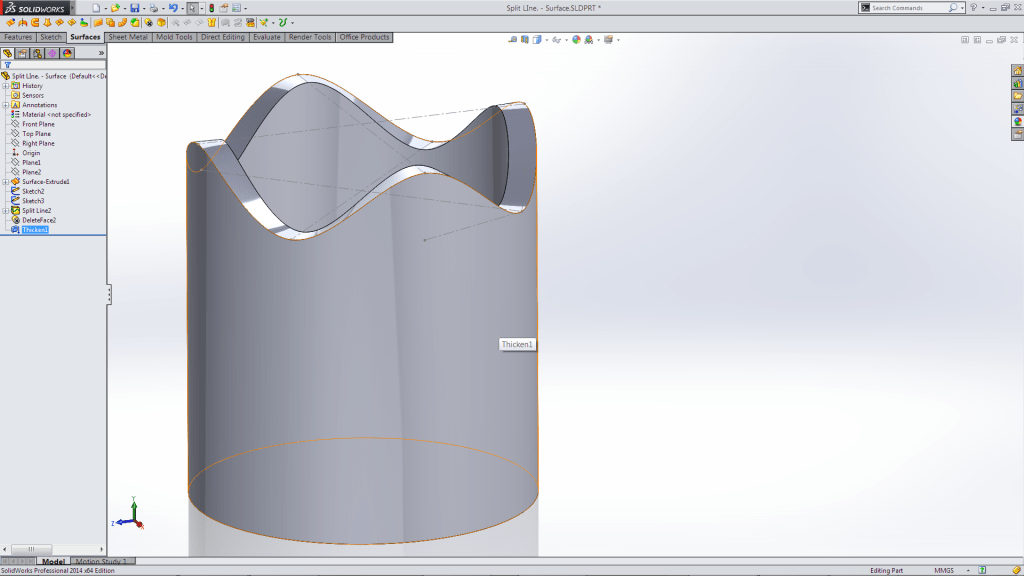Image resolution: width=1024 pixels, height=576 pixels.
Task: Toggle the Select arrow tool in the toolbar
Action: [192, 8]
